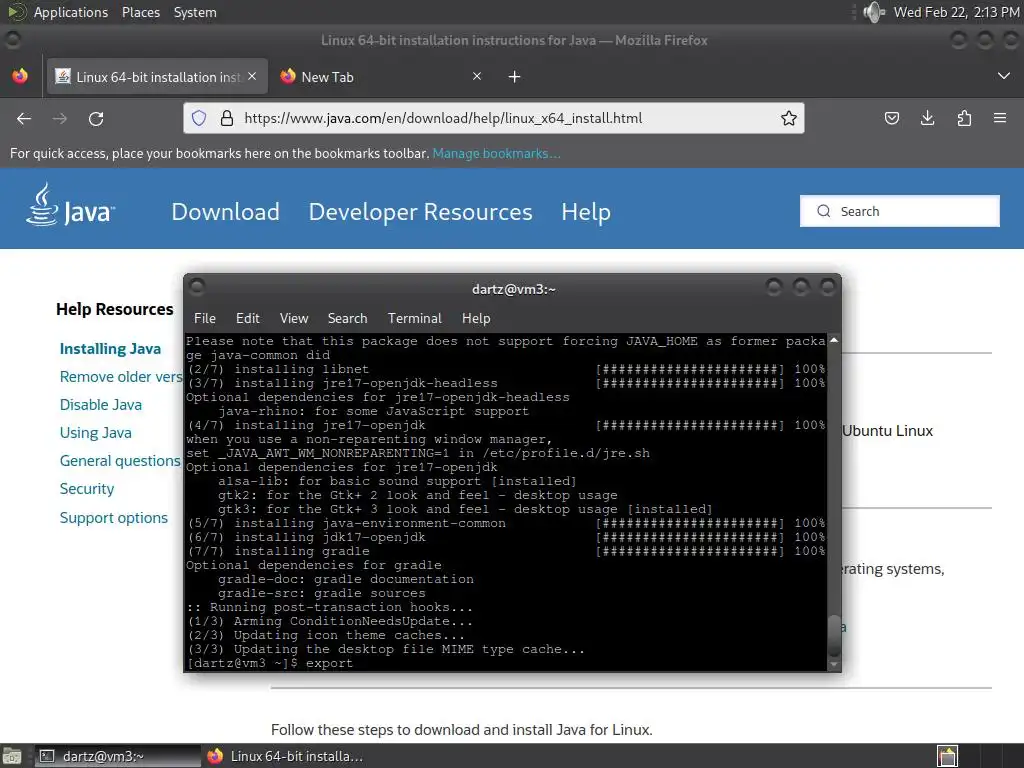The image size is (1024, 768).
Task: Click the terminal prompt line with export
Action: [270, 663]
